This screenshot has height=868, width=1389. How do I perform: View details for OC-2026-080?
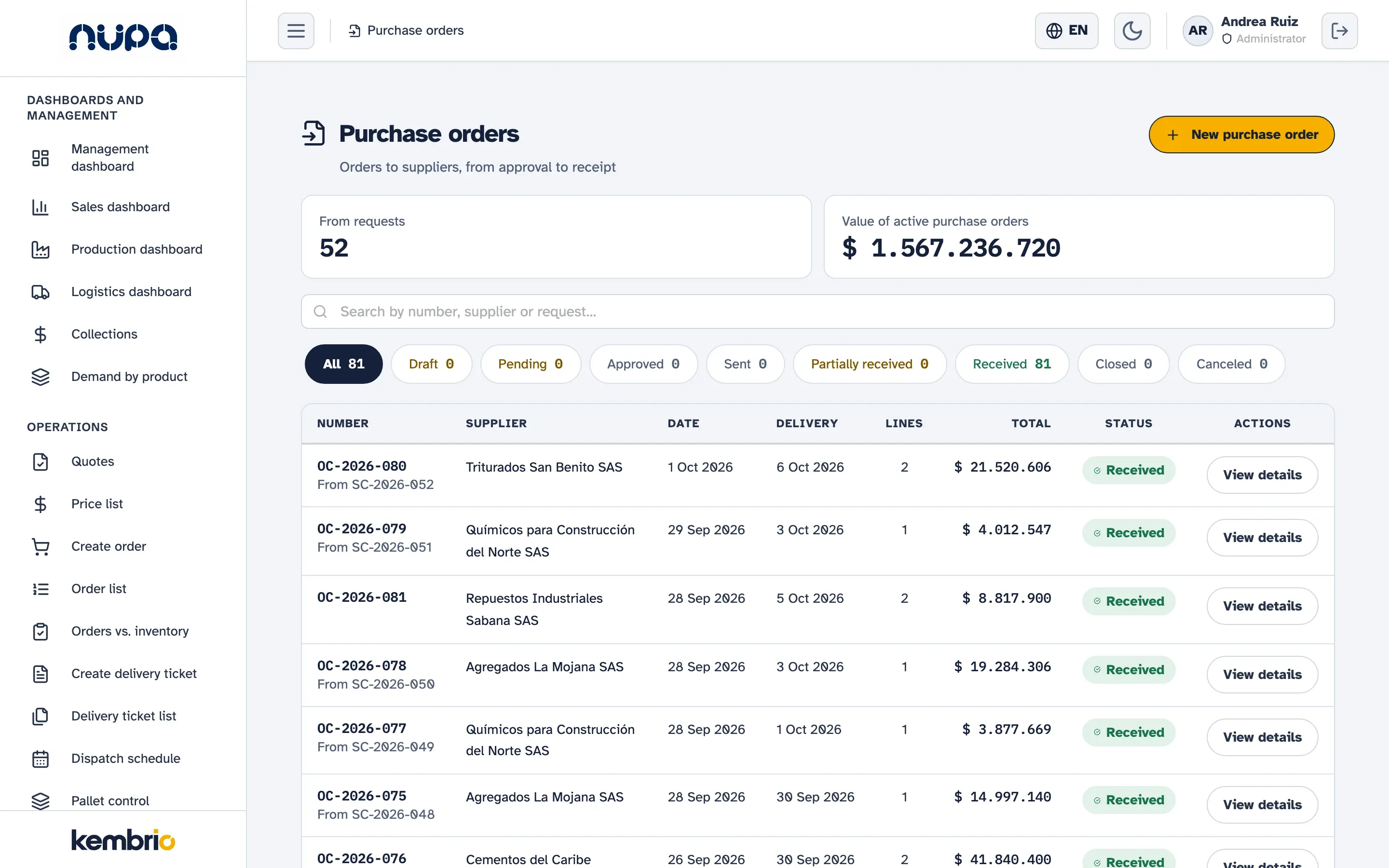tap(1262, 475)
